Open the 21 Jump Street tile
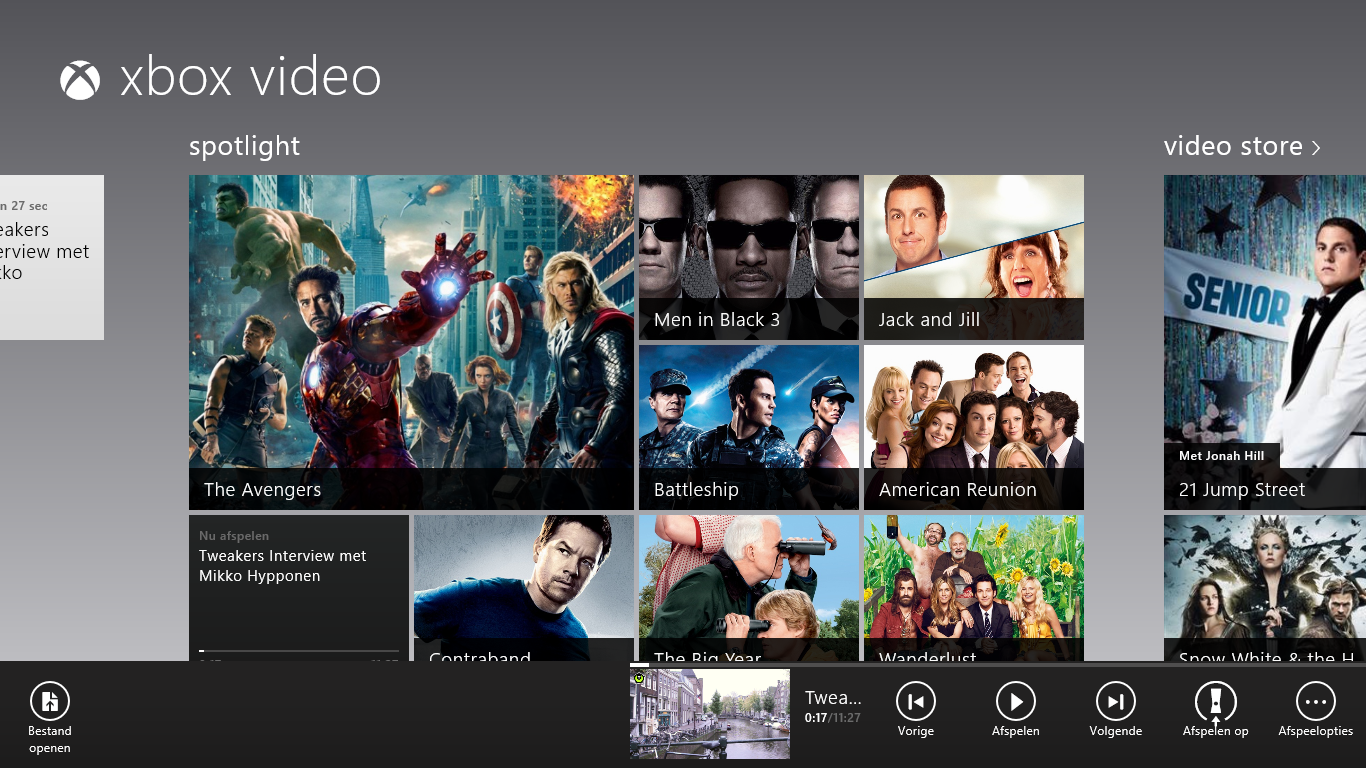Viewport: 1366px width, 768px height. [1265, 342]
